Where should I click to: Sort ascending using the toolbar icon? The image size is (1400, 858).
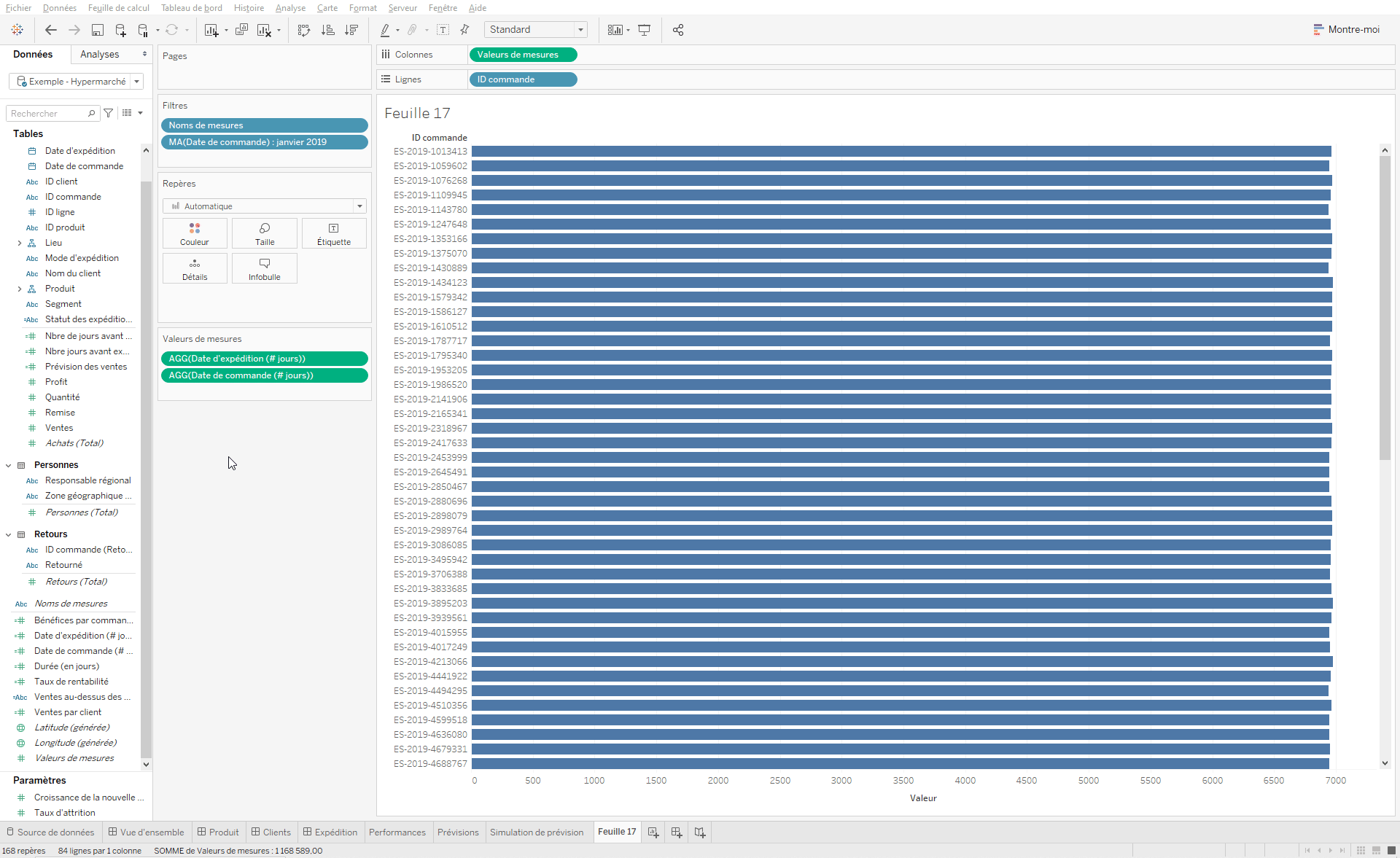[x=328, y=30]
